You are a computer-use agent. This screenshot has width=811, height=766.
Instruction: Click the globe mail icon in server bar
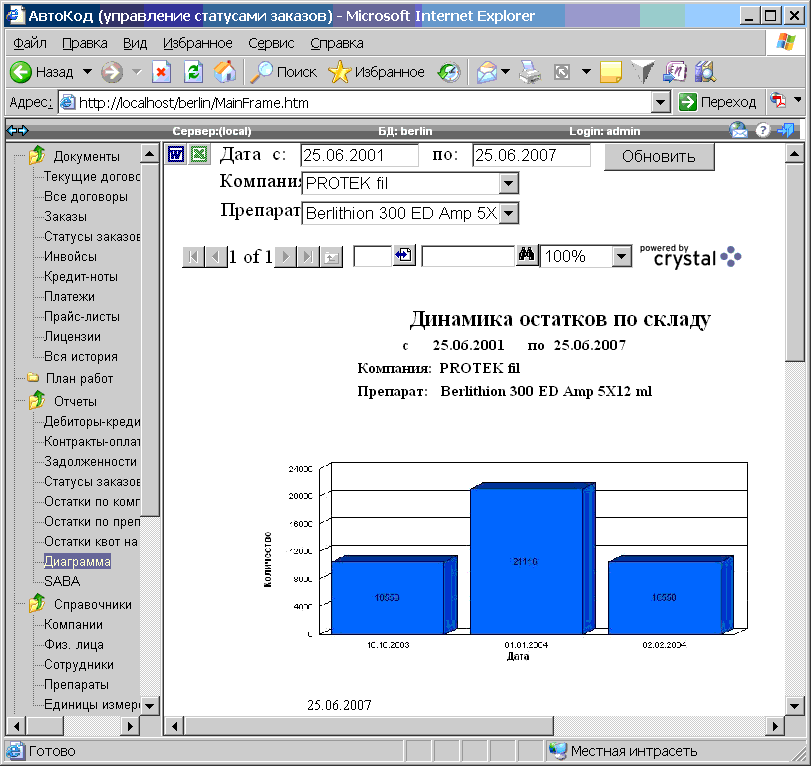738,130
